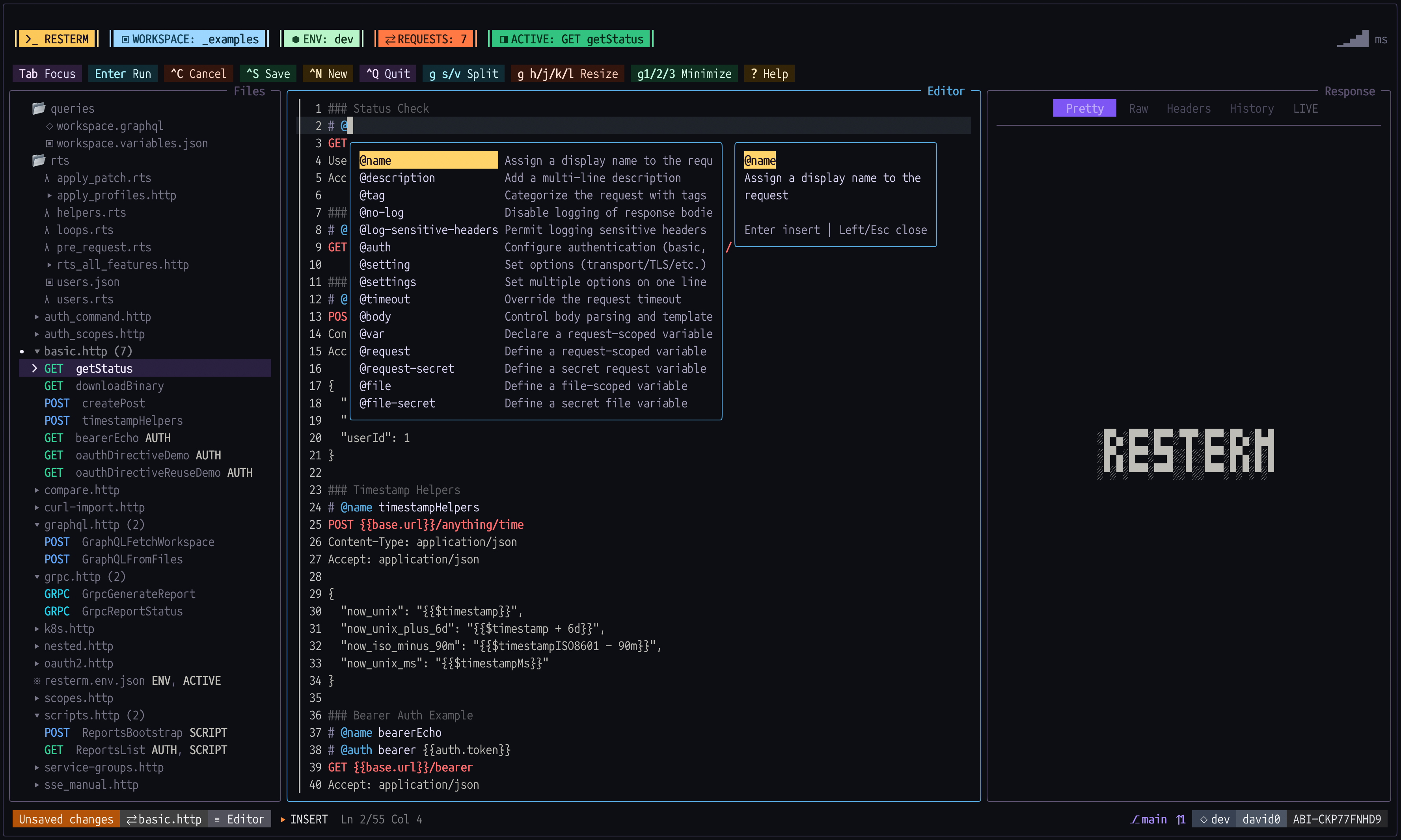The image size is (1401, 840).
Task: Expand auth_command.http
Action: click(x=37, y=316)
